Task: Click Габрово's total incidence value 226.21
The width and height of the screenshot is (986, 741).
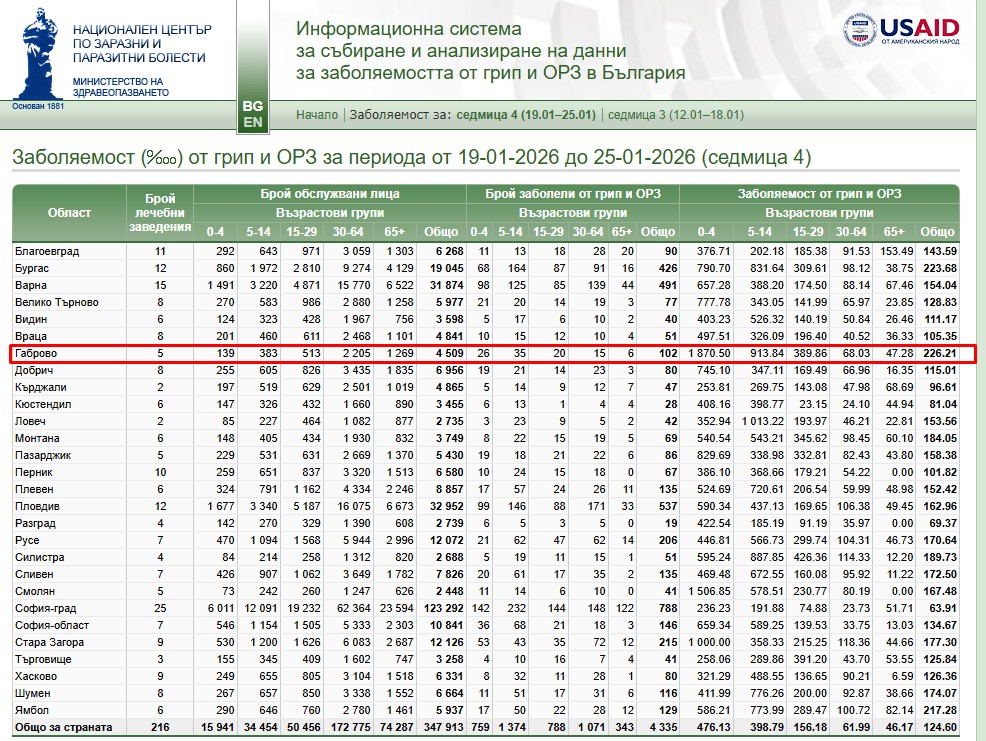Action: [938, 354]
